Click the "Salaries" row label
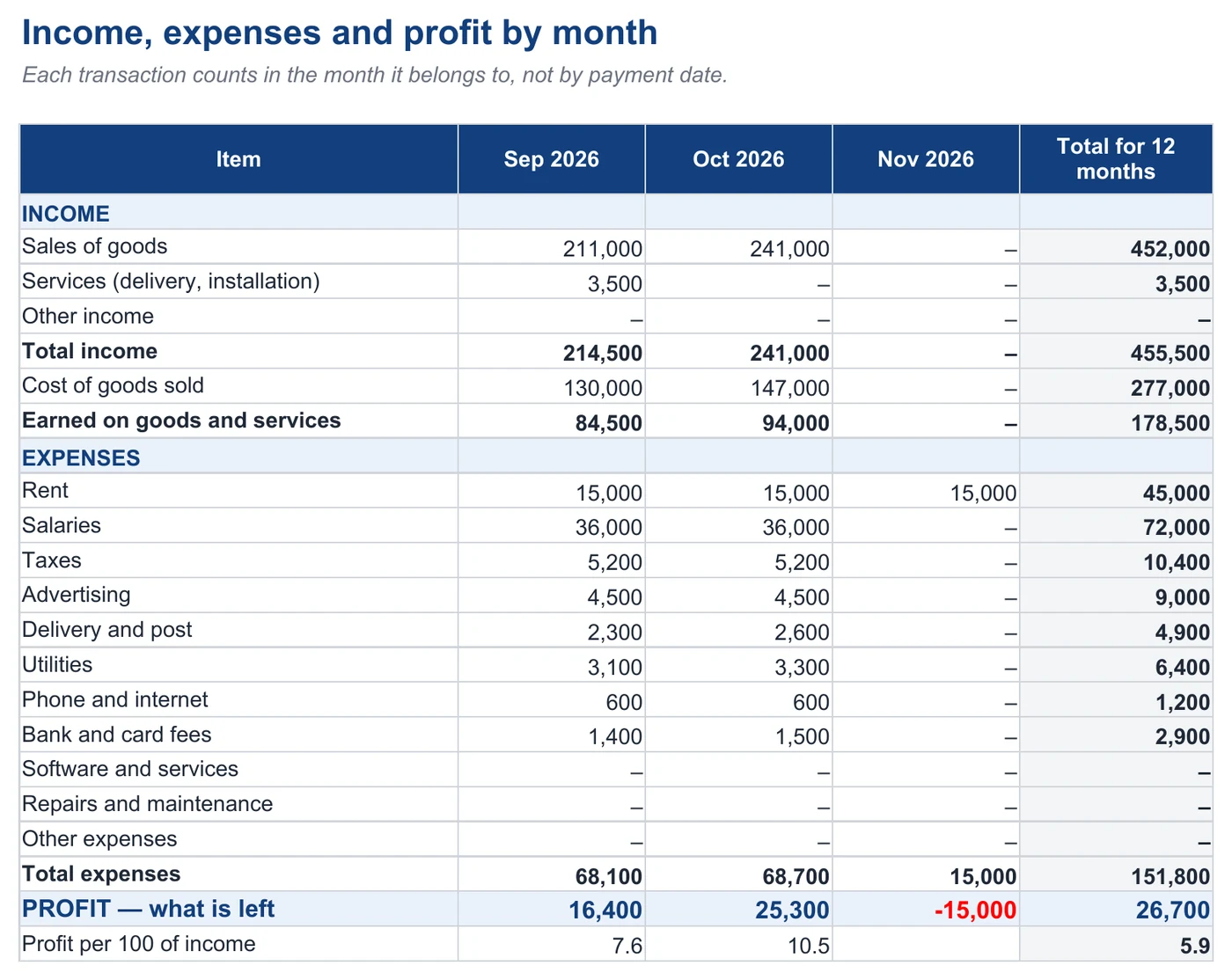Viewport: 1232px width, 980px height. pyautogui.click(x=62, y=525)
